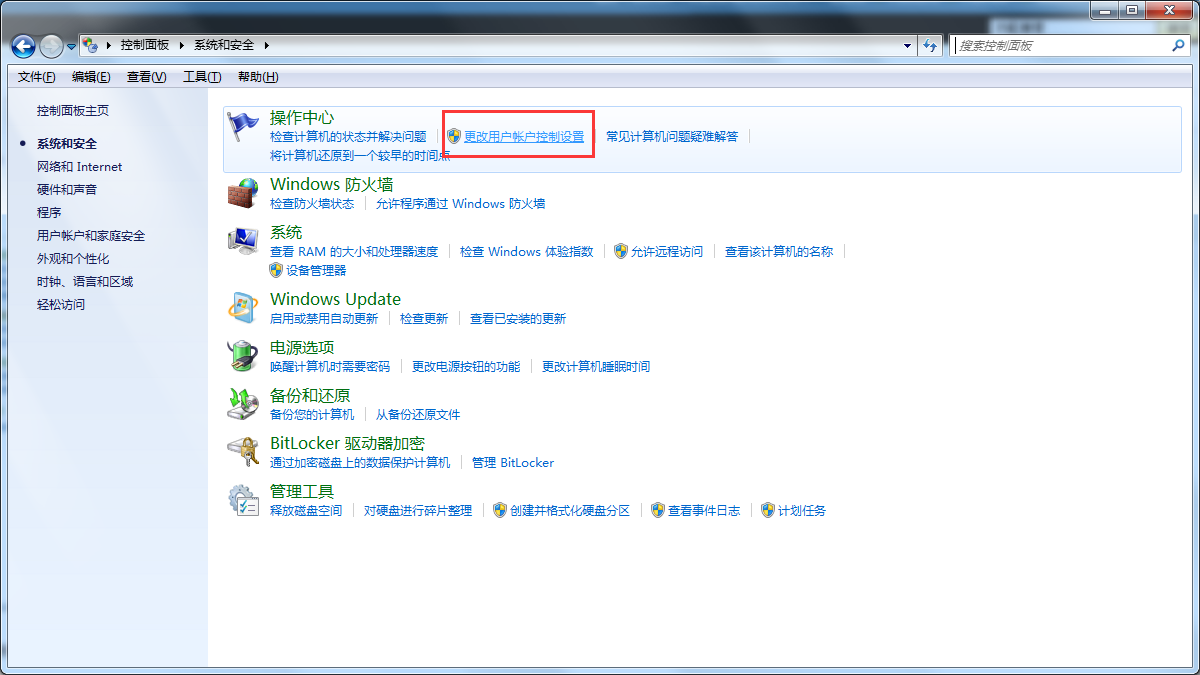Viewport: 1200px width, 675px height.
Task: Open the 备份和还原 drive icon
Action: 243,404
